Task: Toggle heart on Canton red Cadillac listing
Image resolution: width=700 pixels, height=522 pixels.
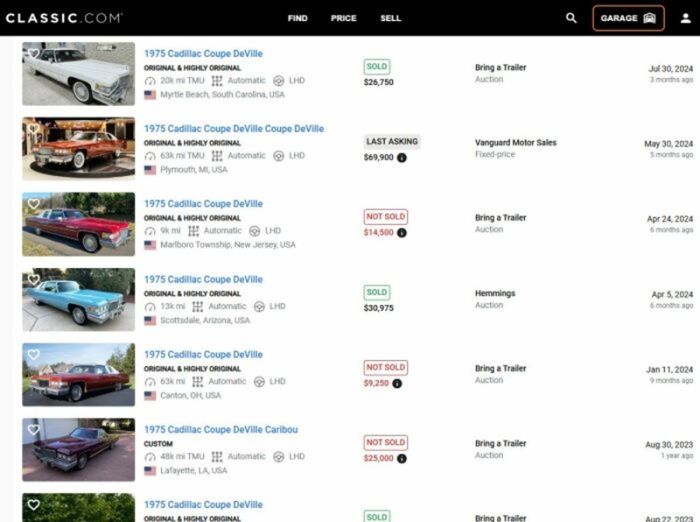Action: coord(33,355)
